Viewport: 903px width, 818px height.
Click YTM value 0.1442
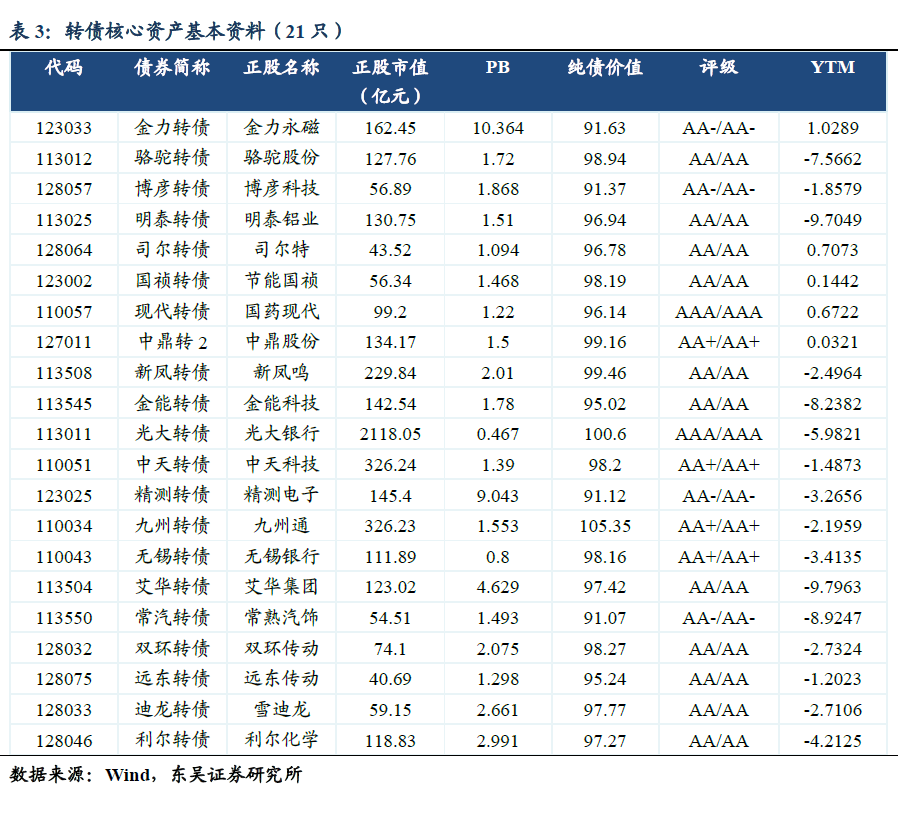point(833,281)
